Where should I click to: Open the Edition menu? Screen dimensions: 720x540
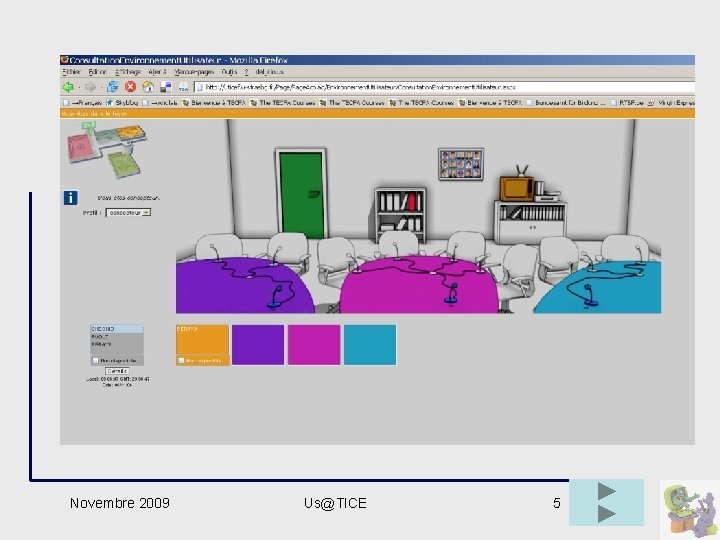[97, 72]
